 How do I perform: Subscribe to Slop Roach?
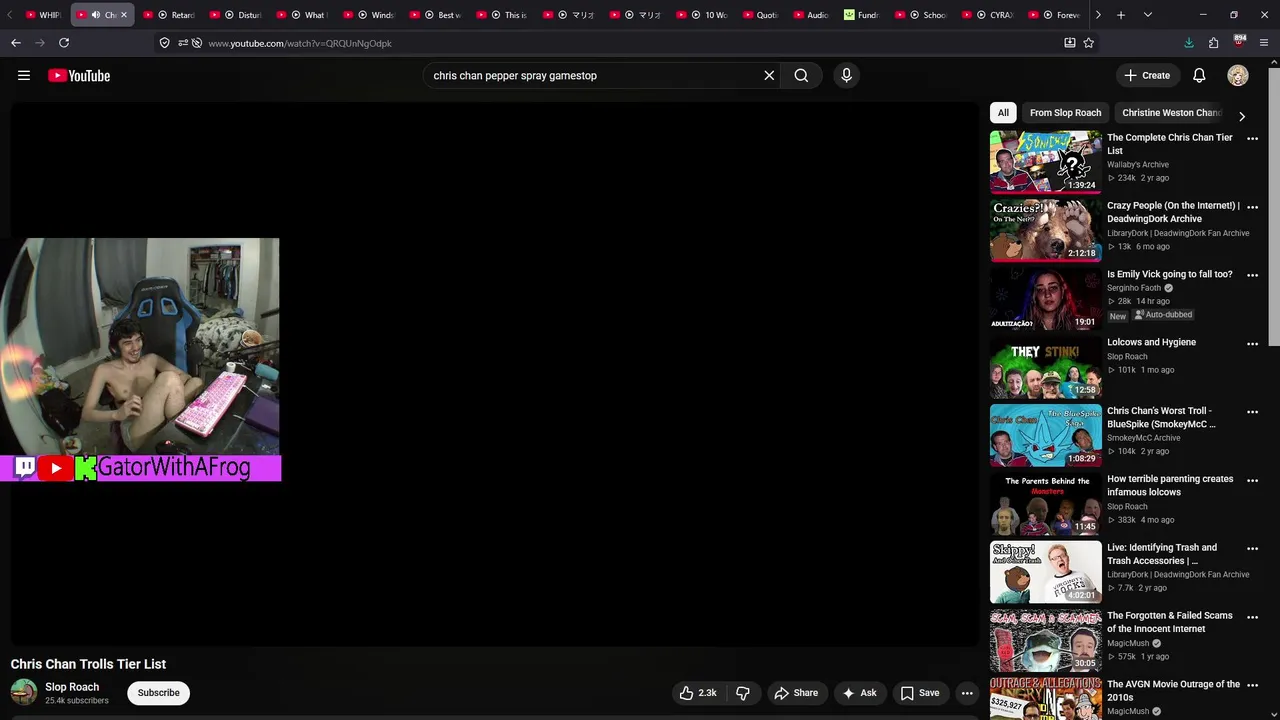(x=158, y=693)
